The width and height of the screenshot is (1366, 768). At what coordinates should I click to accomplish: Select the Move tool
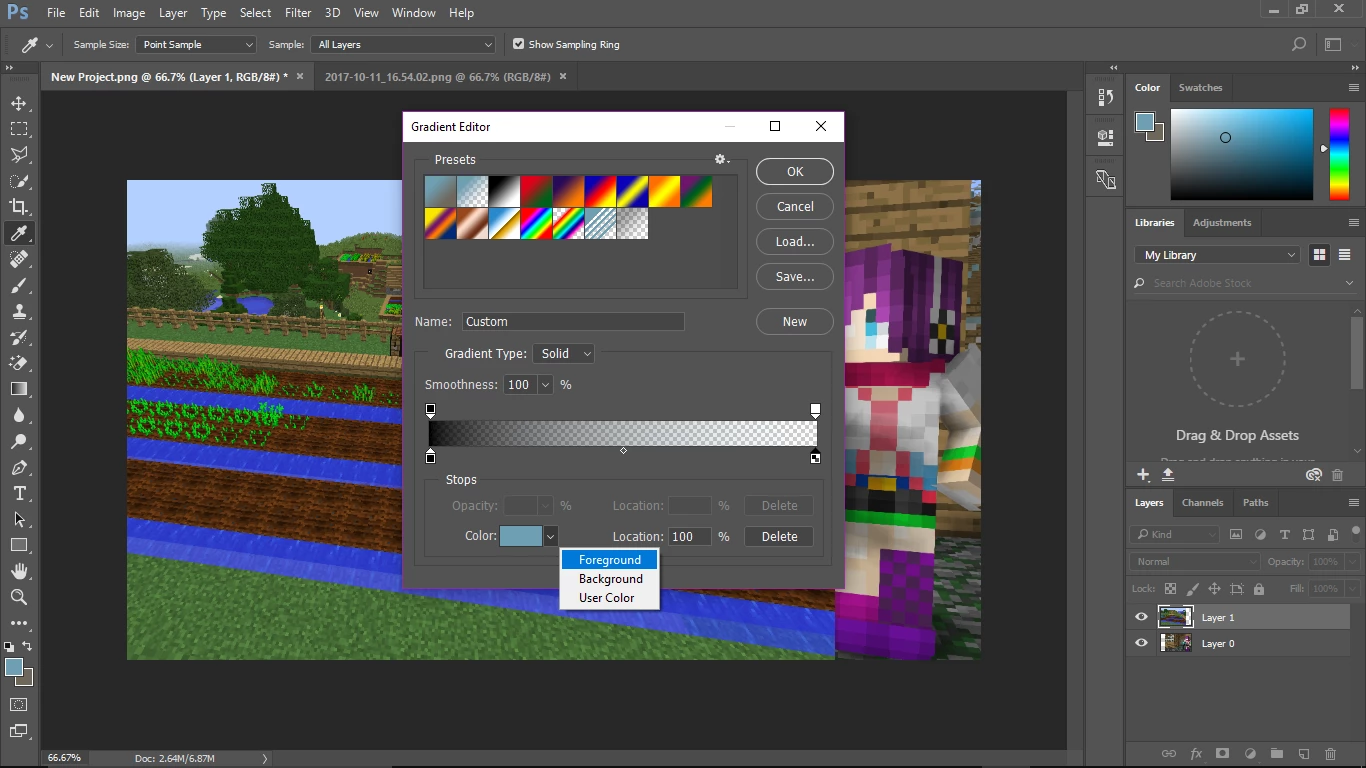coord(19,103)
